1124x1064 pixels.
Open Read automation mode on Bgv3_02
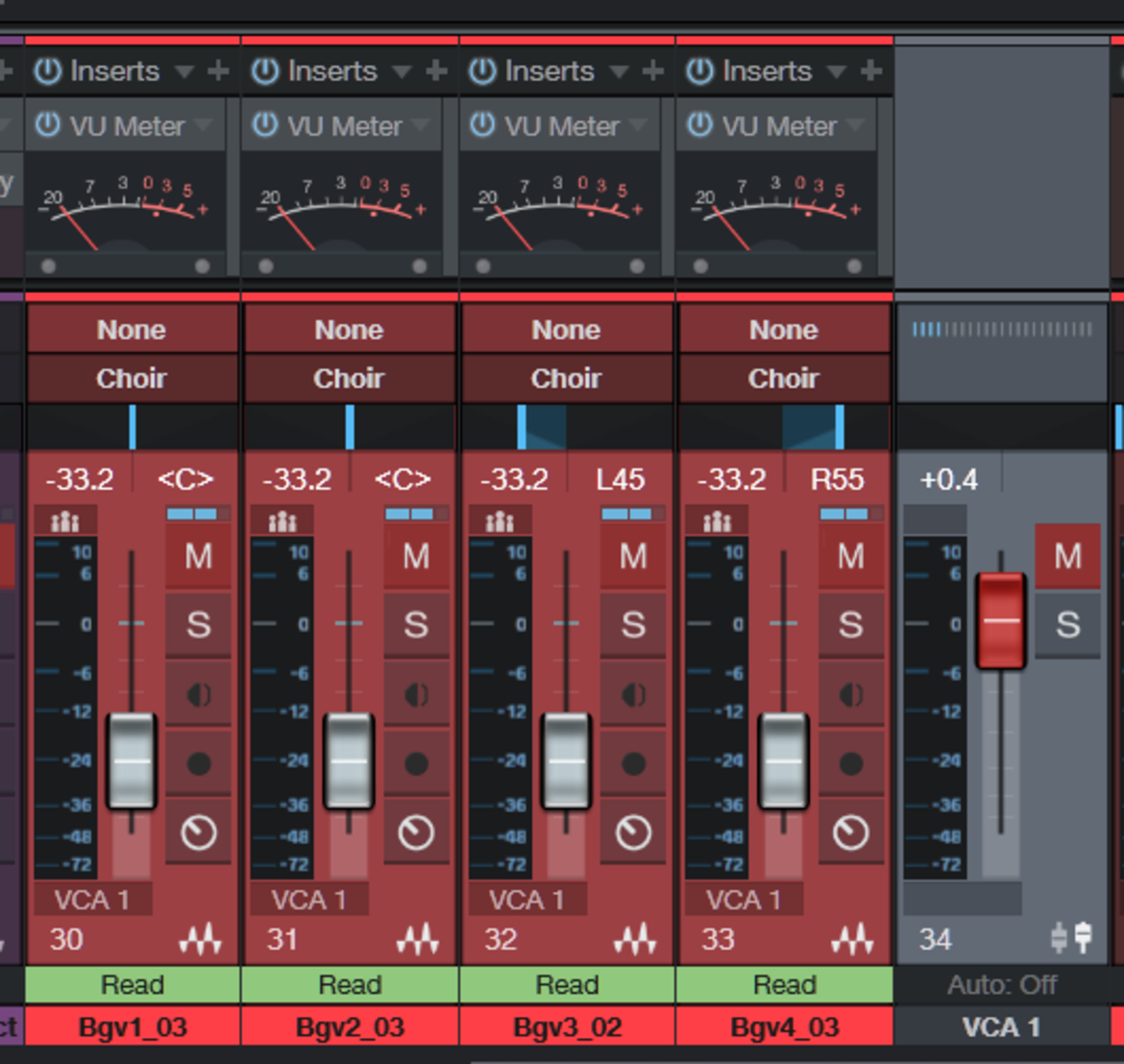tap(567, 984)
